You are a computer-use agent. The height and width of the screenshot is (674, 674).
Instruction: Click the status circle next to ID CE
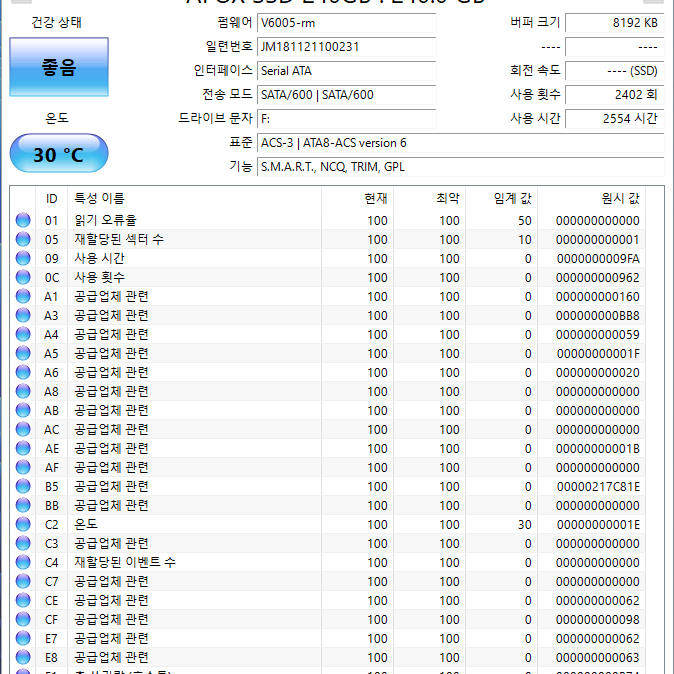[23, 600]
